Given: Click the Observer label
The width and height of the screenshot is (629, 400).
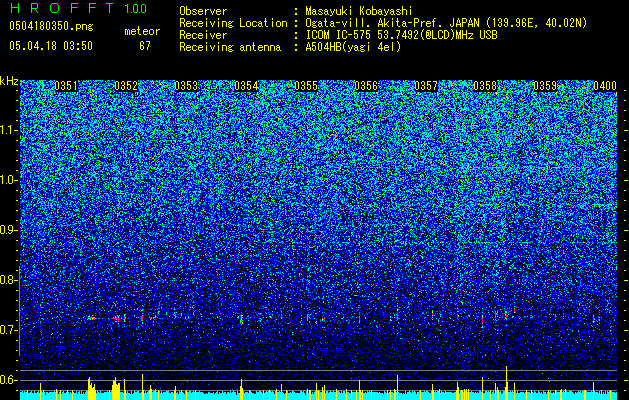Looking at the screenshot, I should (x=203, y=11).
